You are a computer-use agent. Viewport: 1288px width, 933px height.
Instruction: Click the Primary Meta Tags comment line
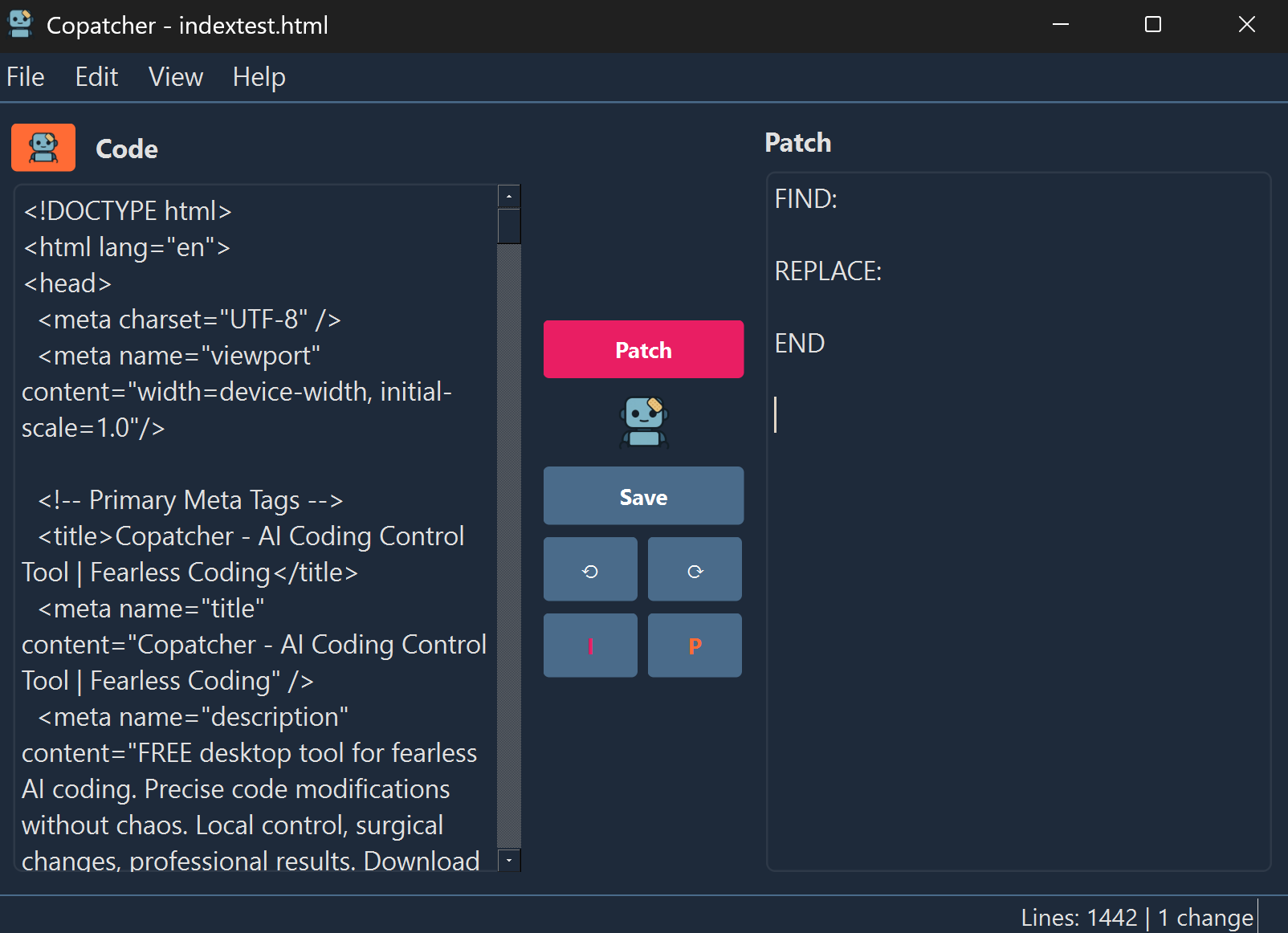(191, 500)
